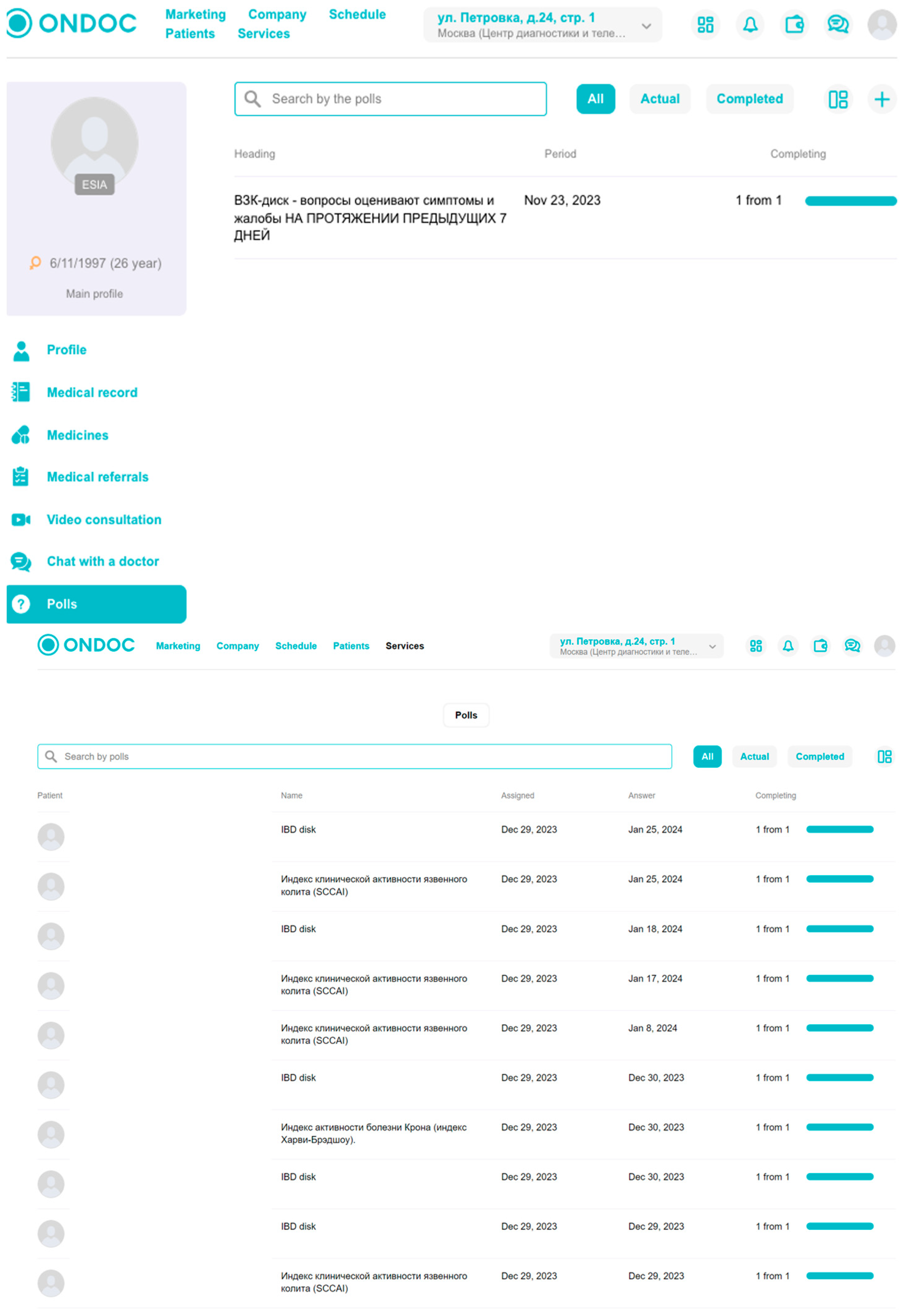Open Medicines section in sidebar

click(78, 435)
